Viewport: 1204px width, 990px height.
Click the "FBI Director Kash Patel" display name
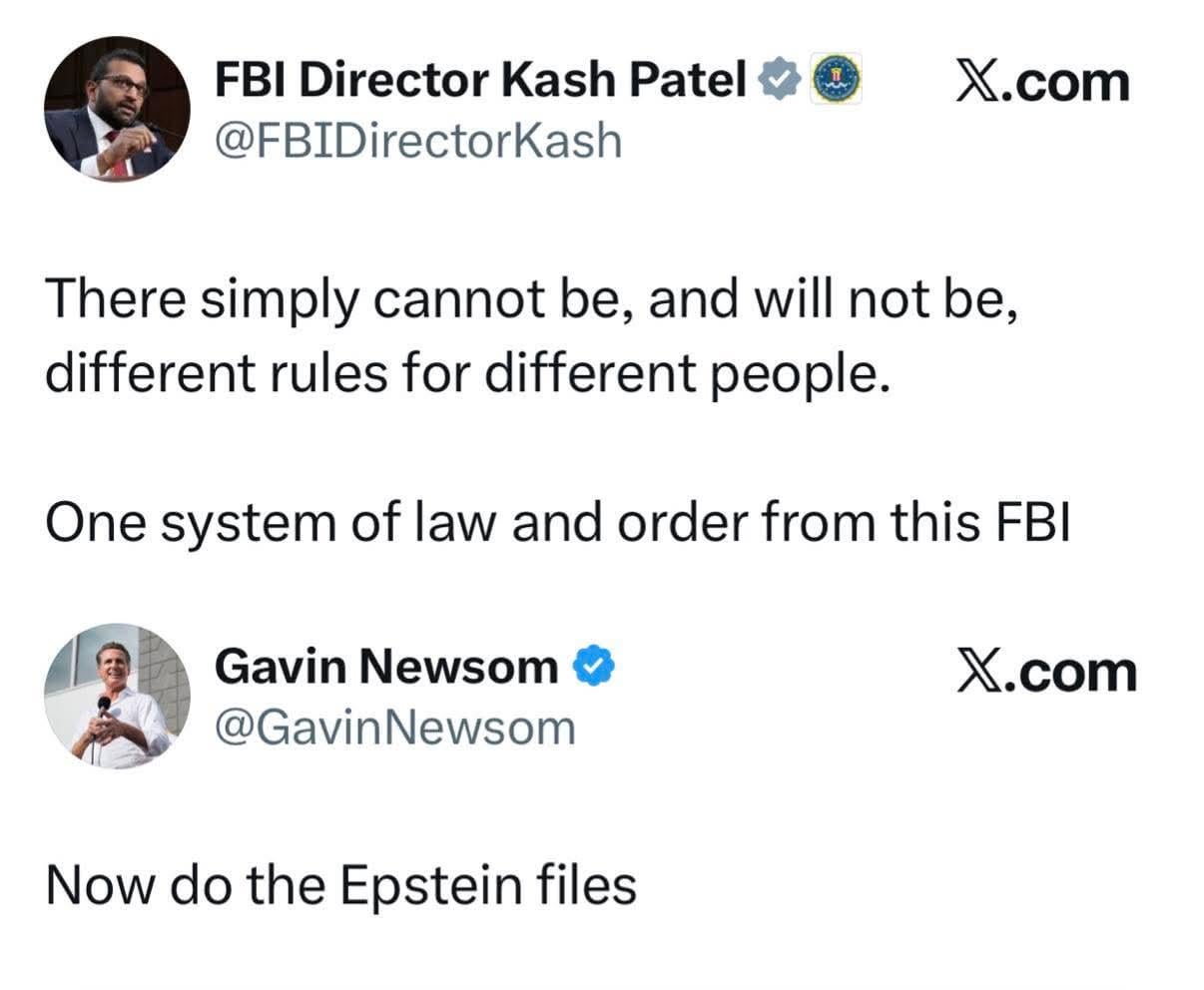(480, 80)
